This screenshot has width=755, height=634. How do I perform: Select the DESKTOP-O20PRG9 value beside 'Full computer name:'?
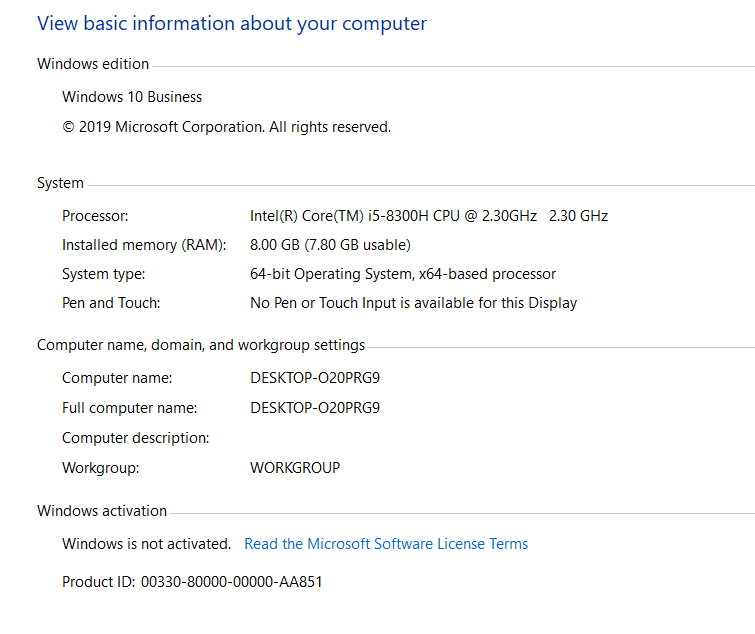315,408
